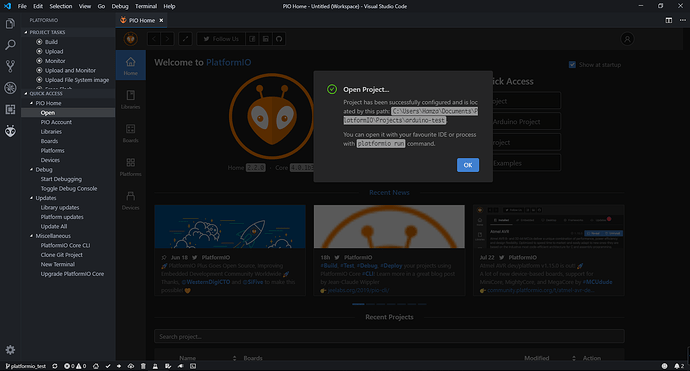Click OK in the Open Project dialog
The image size is (690, 371).
point(468,165)
